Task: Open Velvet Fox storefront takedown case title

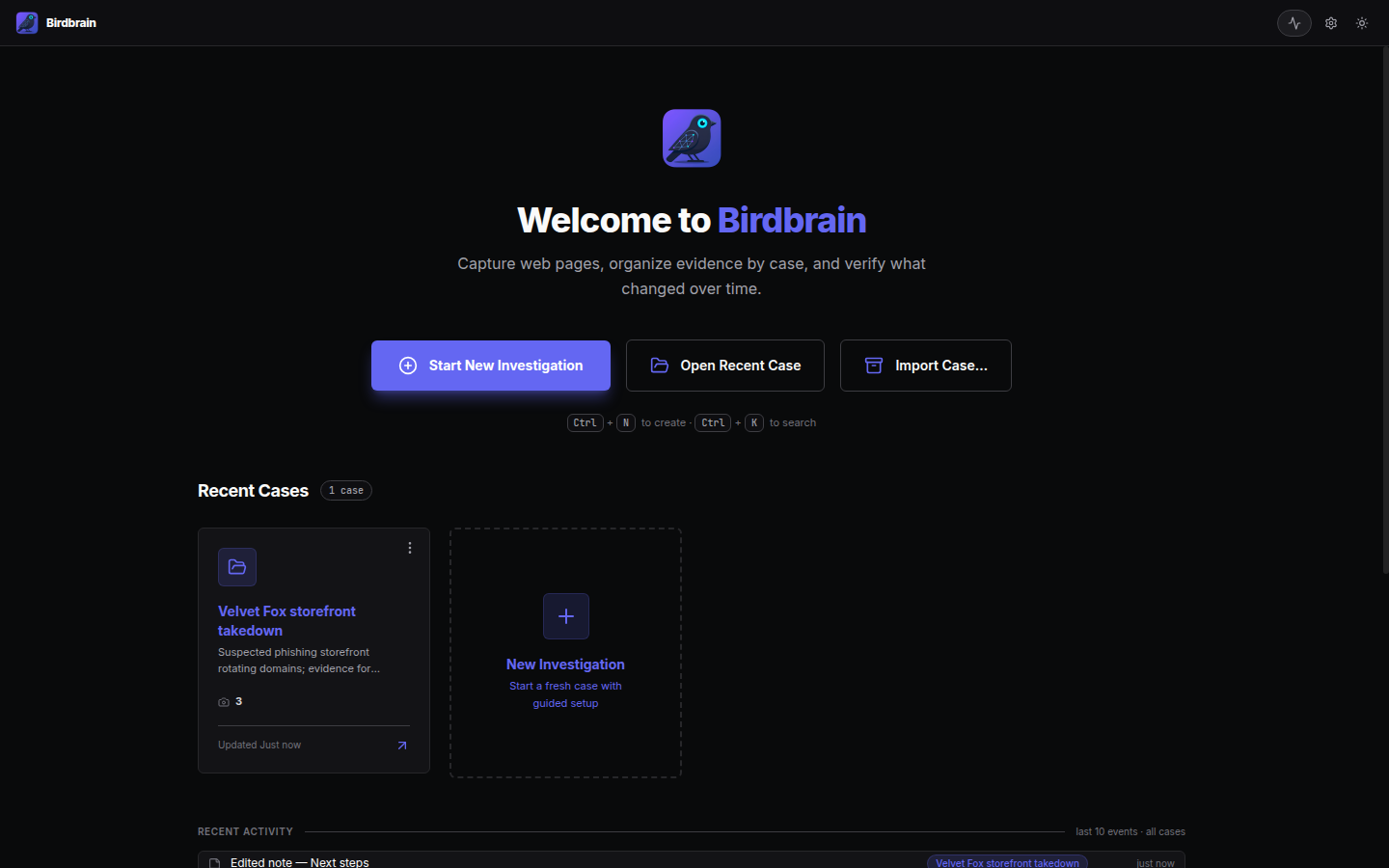Action: pos(286,621)
